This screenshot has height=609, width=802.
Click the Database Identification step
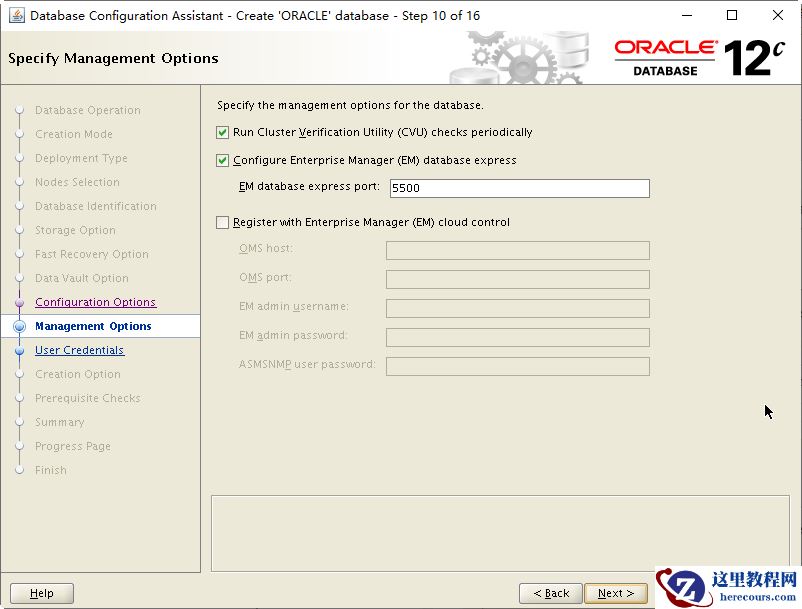tap(96, 207)
